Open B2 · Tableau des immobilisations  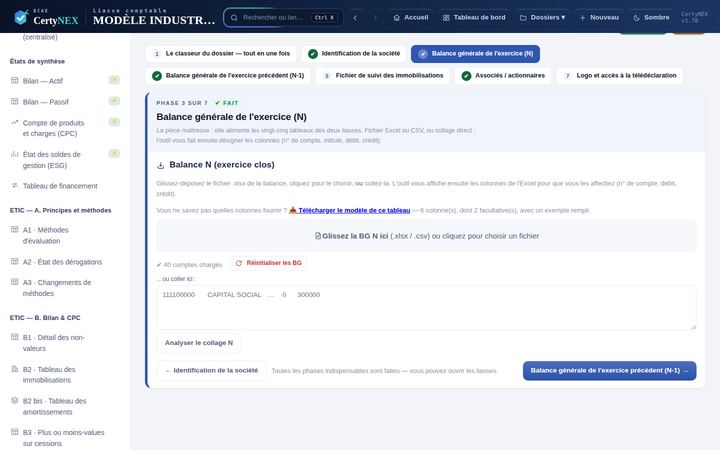coord(64,375)
